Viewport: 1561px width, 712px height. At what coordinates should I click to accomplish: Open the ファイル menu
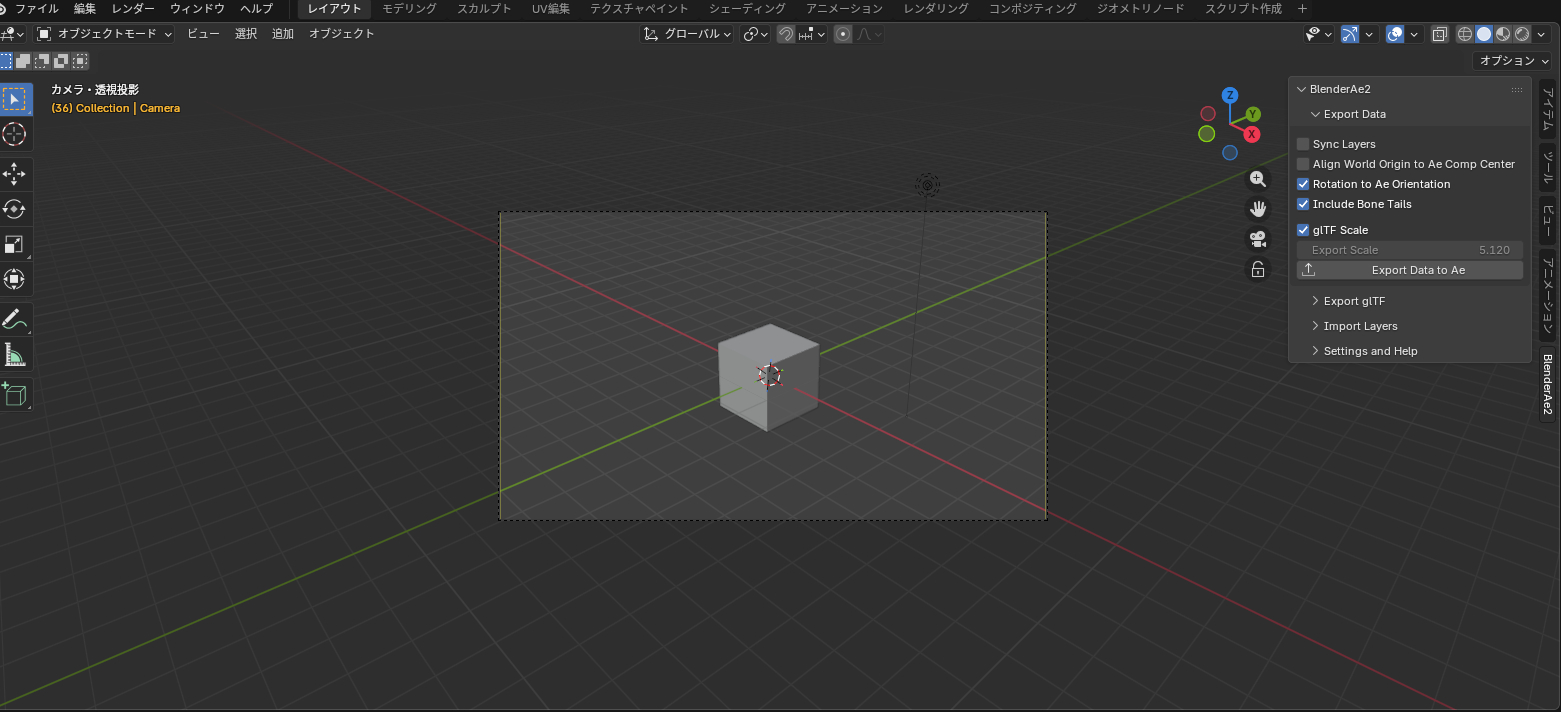tap(36, 8)
